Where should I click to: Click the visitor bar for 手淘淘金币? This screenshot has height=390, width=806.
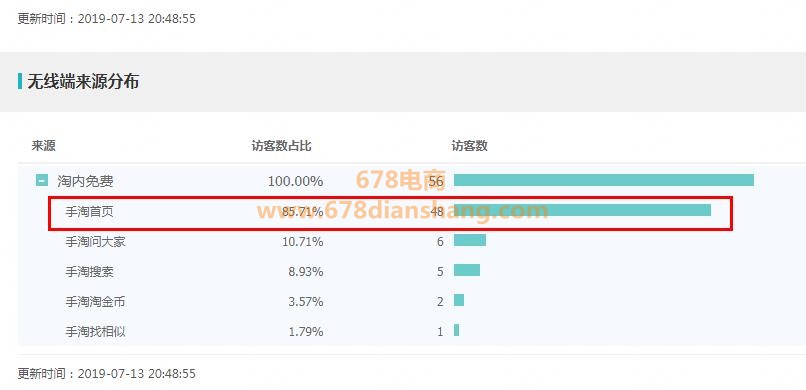tap(459, 300)
